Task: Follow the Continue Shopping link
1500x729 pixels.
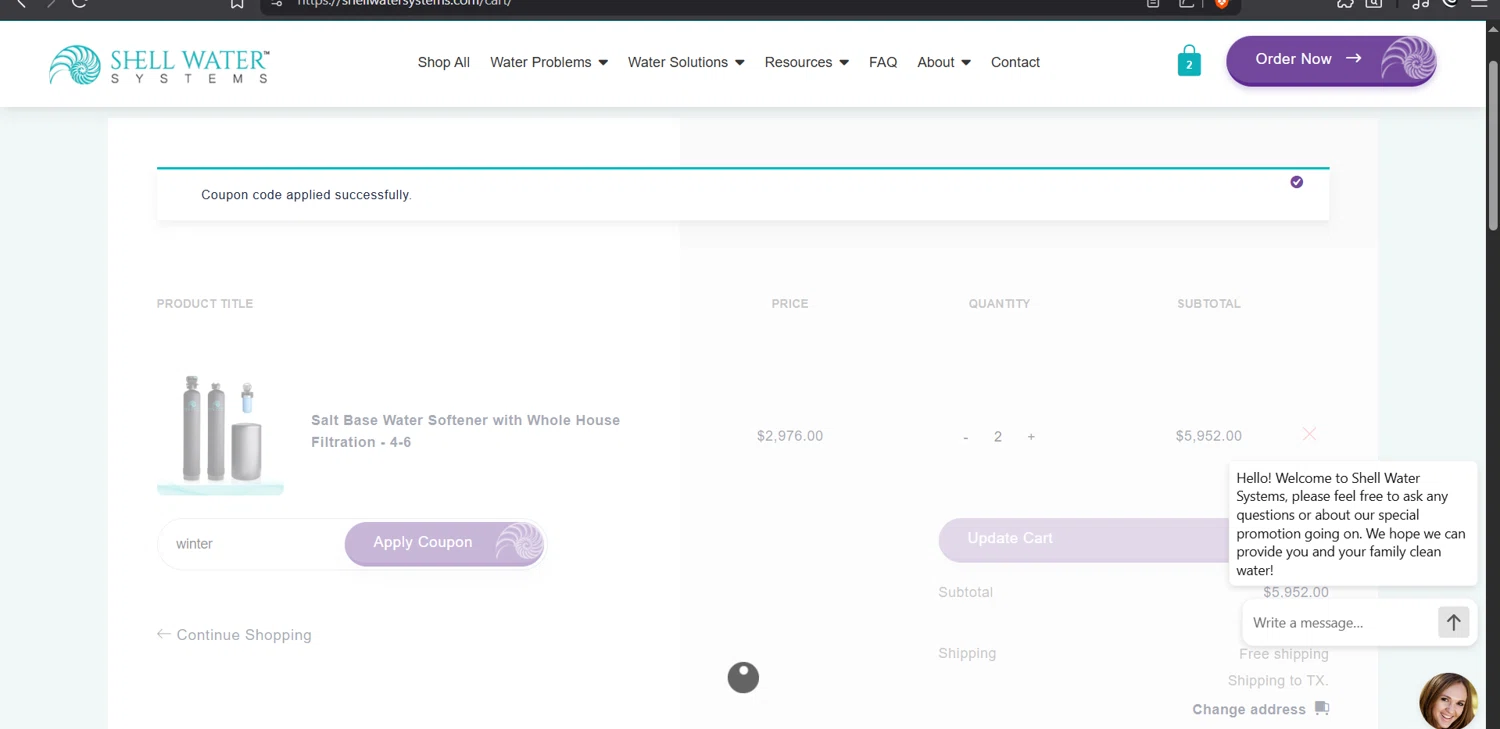Action: (234, 635)
